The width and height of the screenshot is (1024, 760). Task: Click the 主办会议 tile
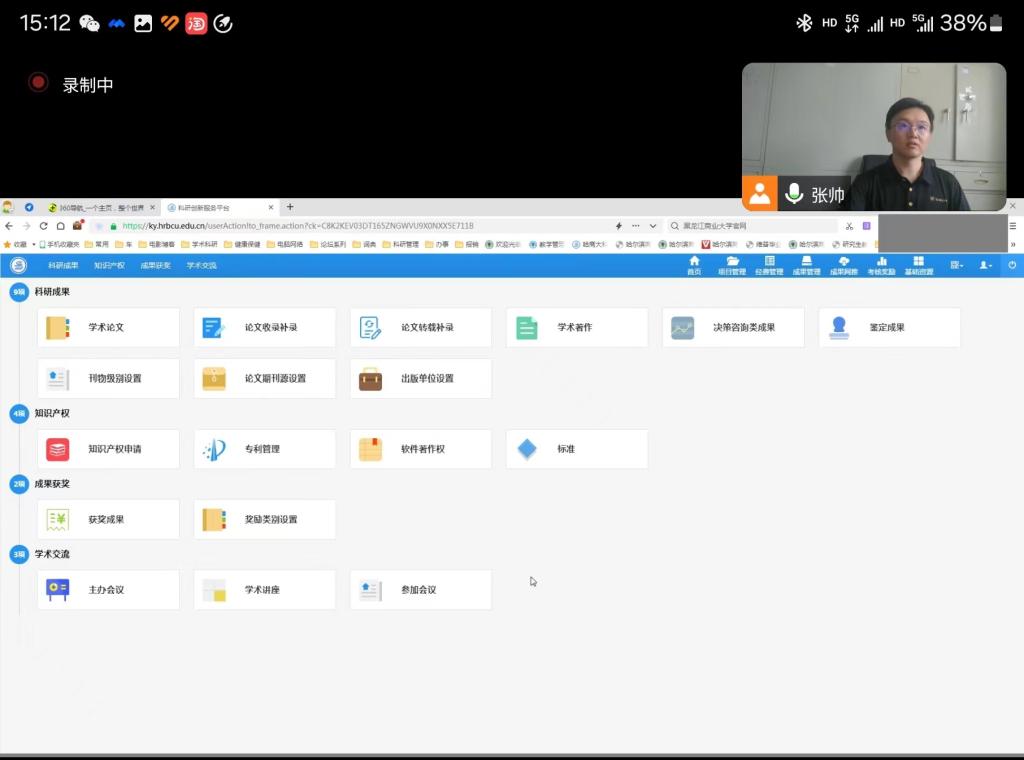(x=108, y=590)
